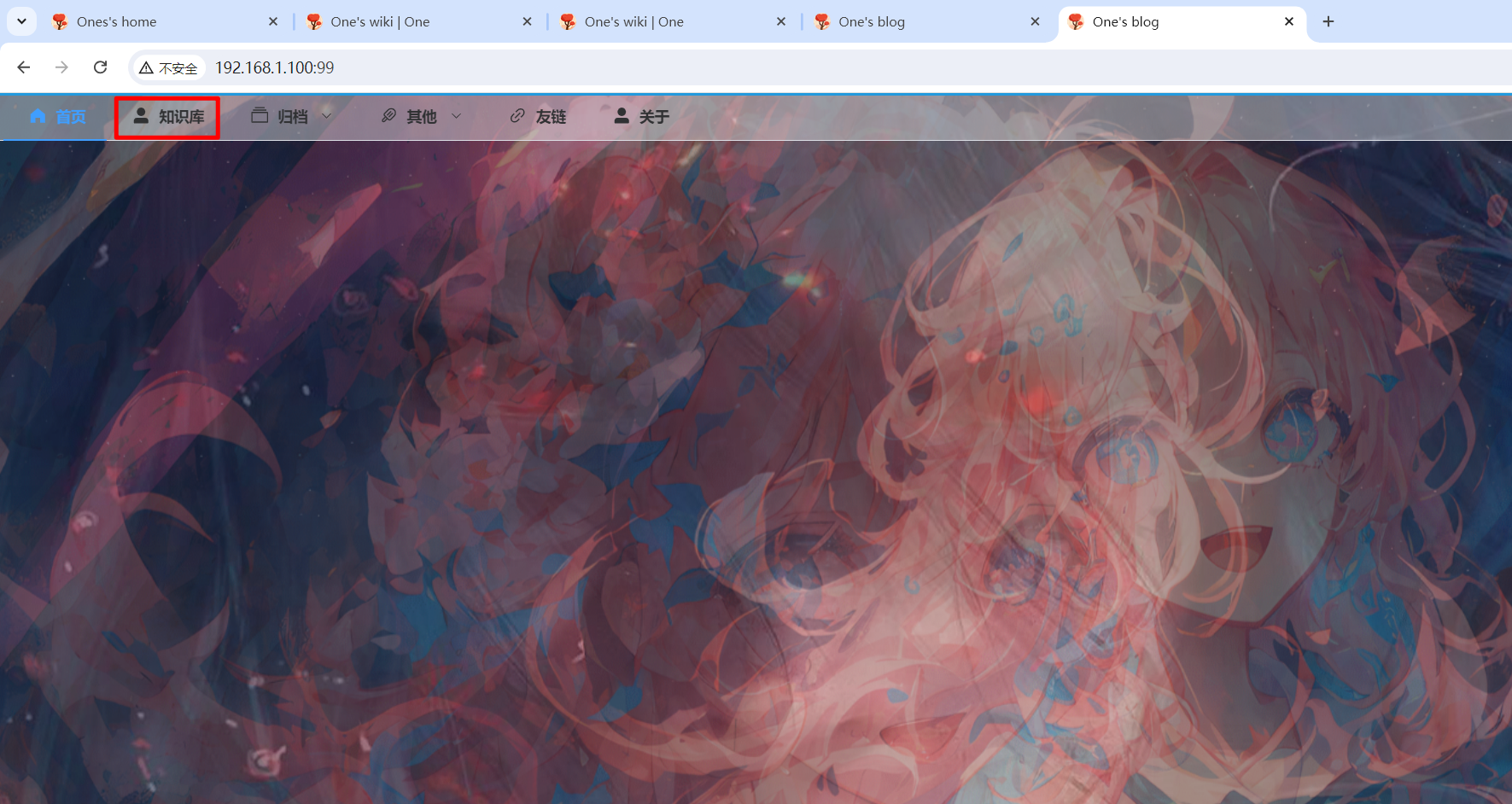Open the tab search dropdown arrow
Screen dimensions: 1512x804
pyautogui.click(x=21, y=21)
